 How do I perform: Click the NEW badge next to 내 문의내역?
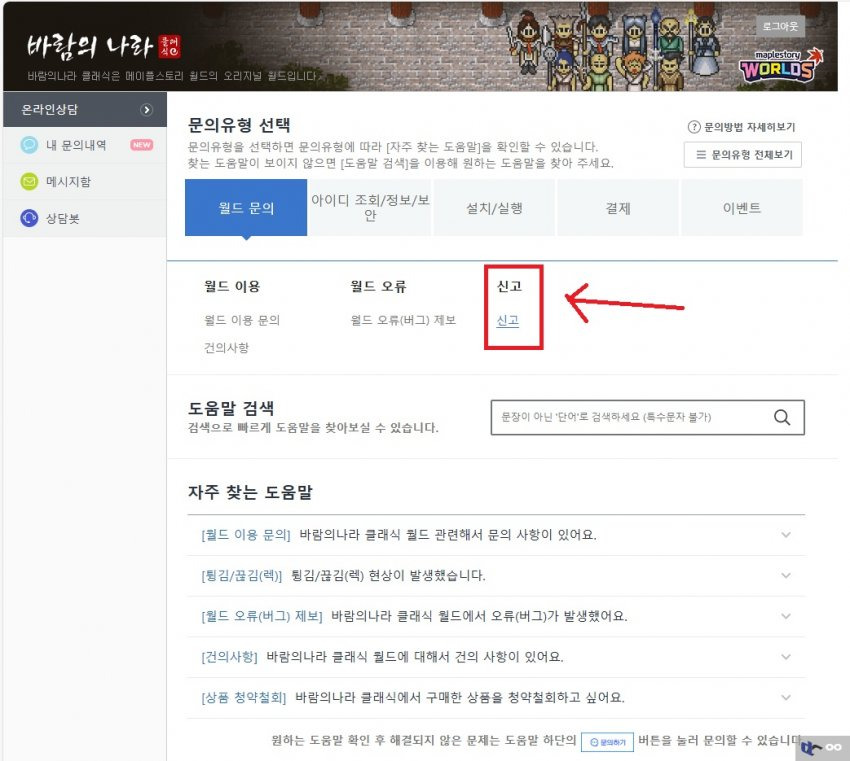coord(141,145)
